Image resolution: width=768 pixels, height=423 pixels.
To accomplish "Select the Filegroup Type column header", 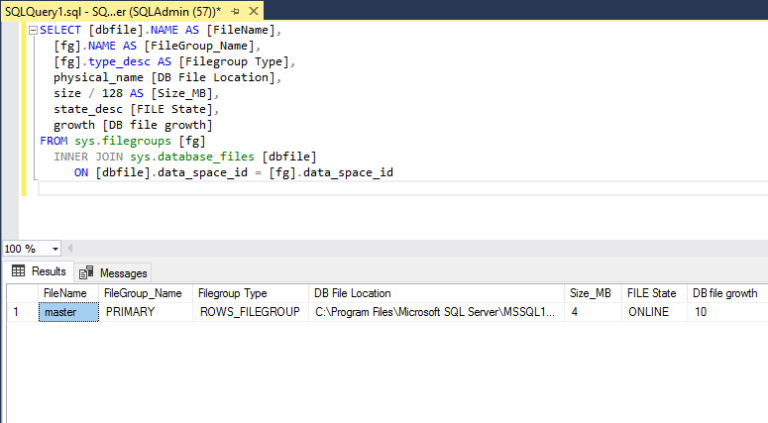I will click(250, 293).
